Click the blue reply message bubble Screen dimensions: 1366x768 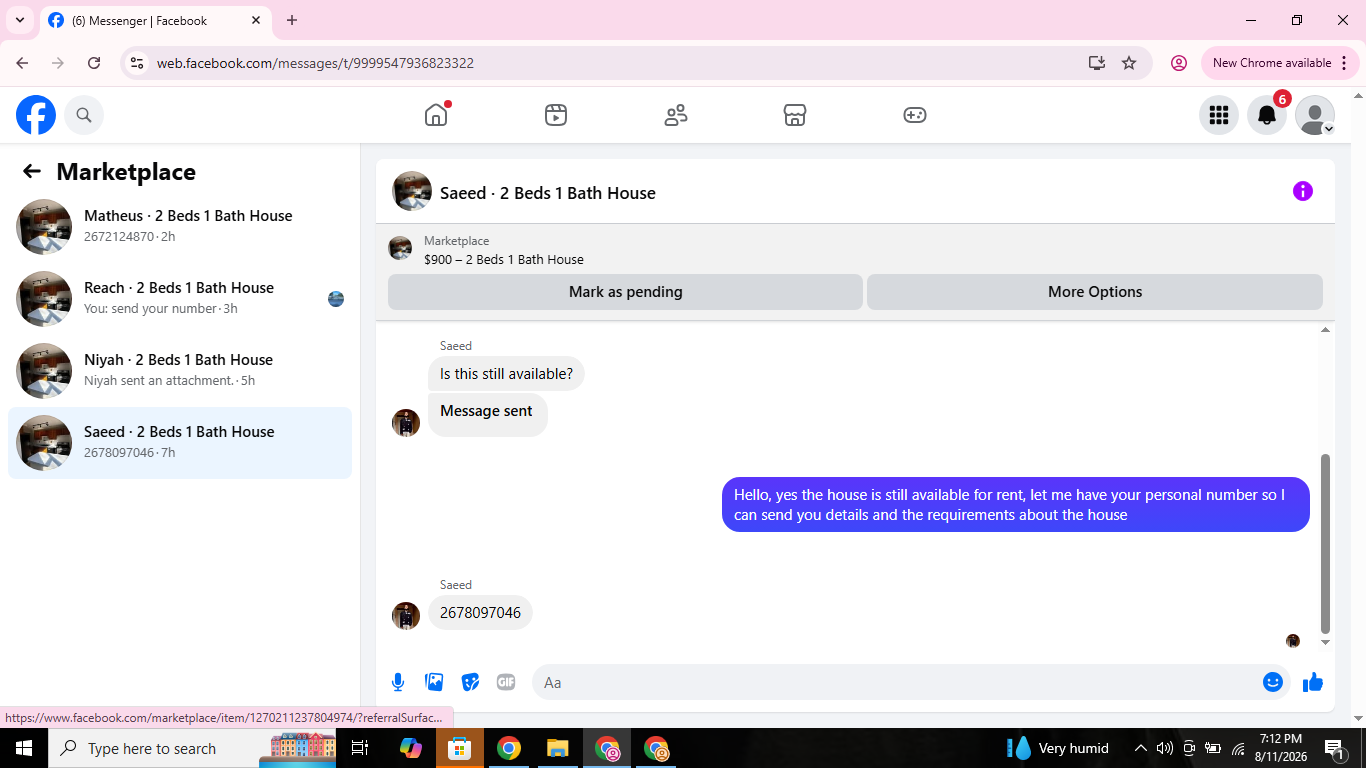[x=1016, y=505]
